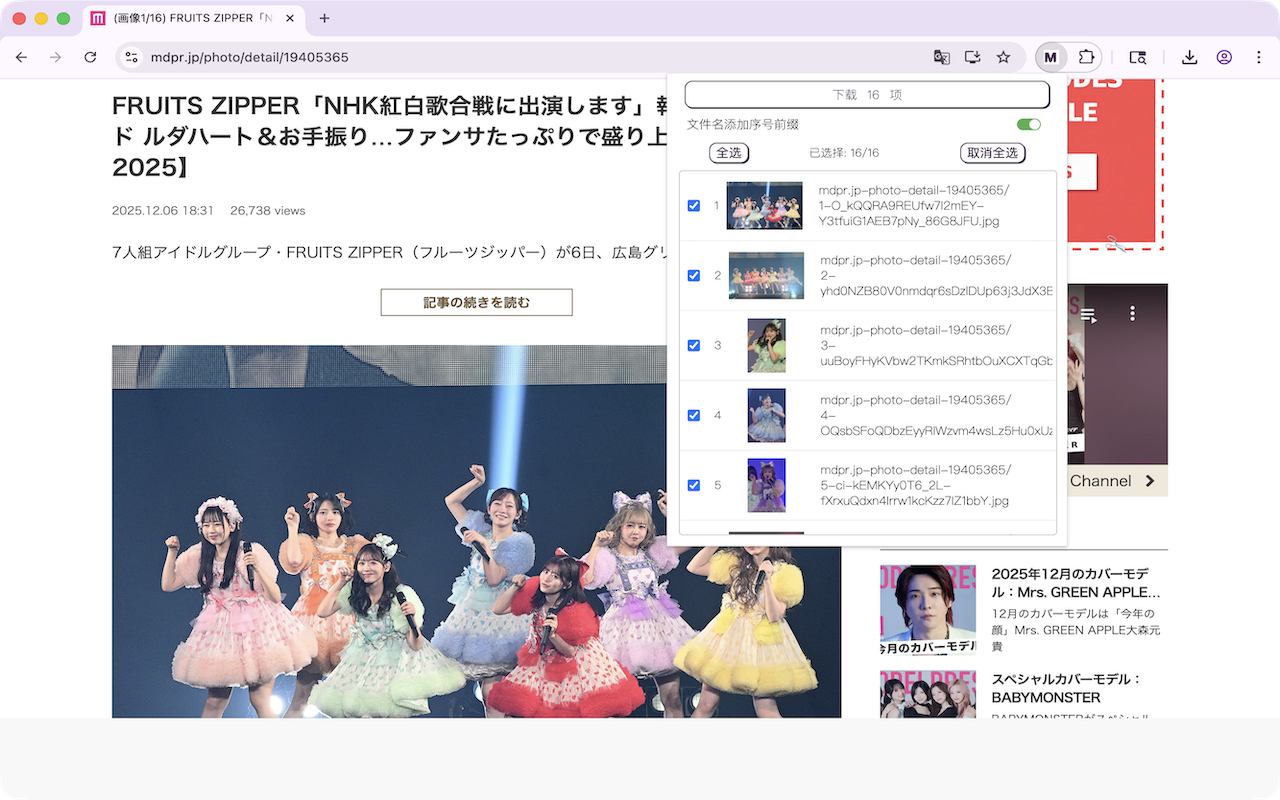
Task: Select the FRUITS ZIPPER browser tab
Action: (x=190, y=18)
